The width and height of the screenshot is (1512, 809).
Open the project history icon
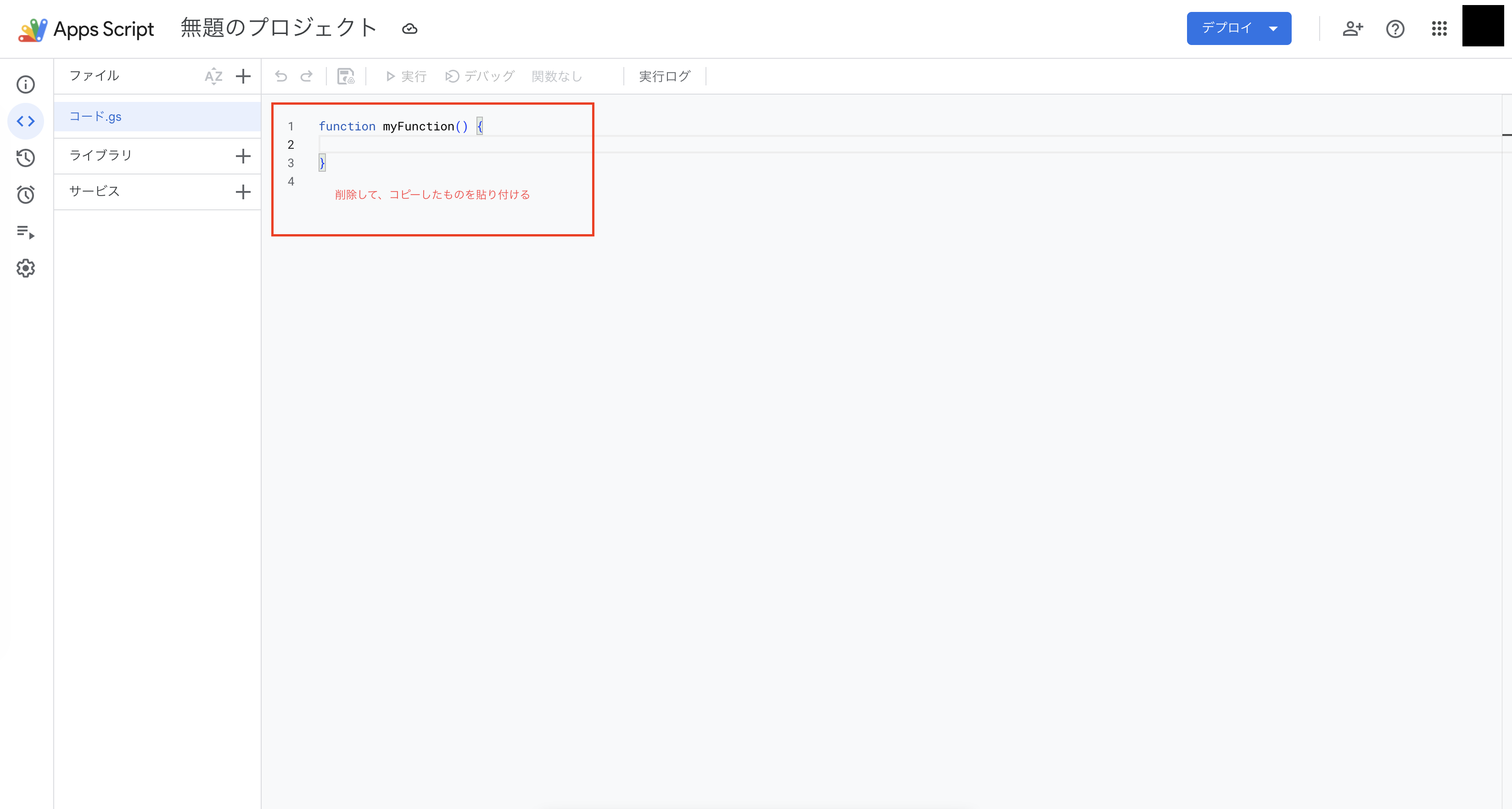[x=26, y=158]
